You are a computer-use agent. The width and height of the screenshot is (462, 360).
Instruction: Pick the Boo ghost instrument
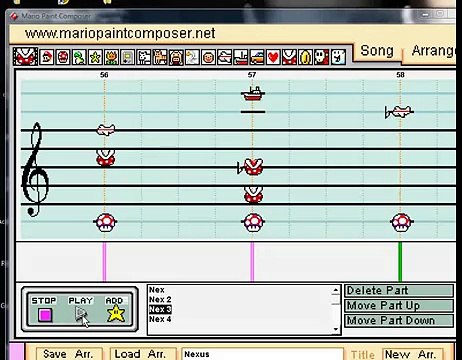(x=338, y=57)
